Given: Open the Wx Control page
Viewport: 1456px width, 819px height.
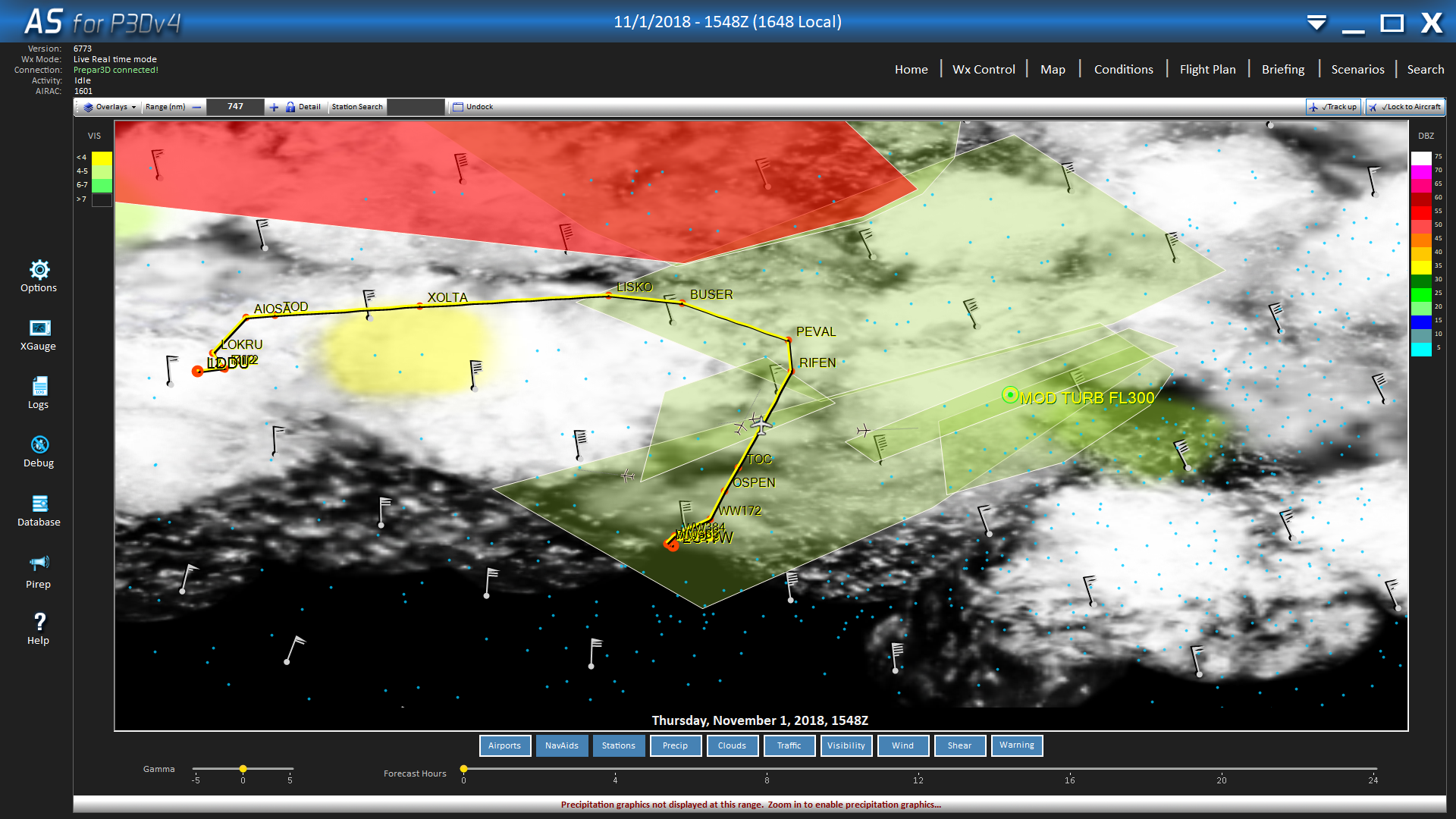Looking at the screenshot, I should point(984,69).
